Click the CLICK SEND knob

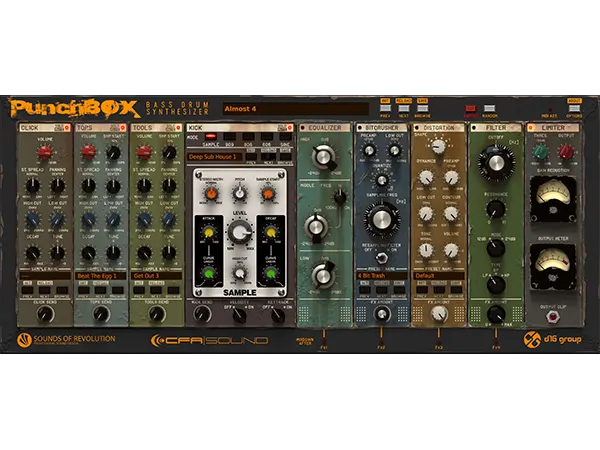(45, 314)
